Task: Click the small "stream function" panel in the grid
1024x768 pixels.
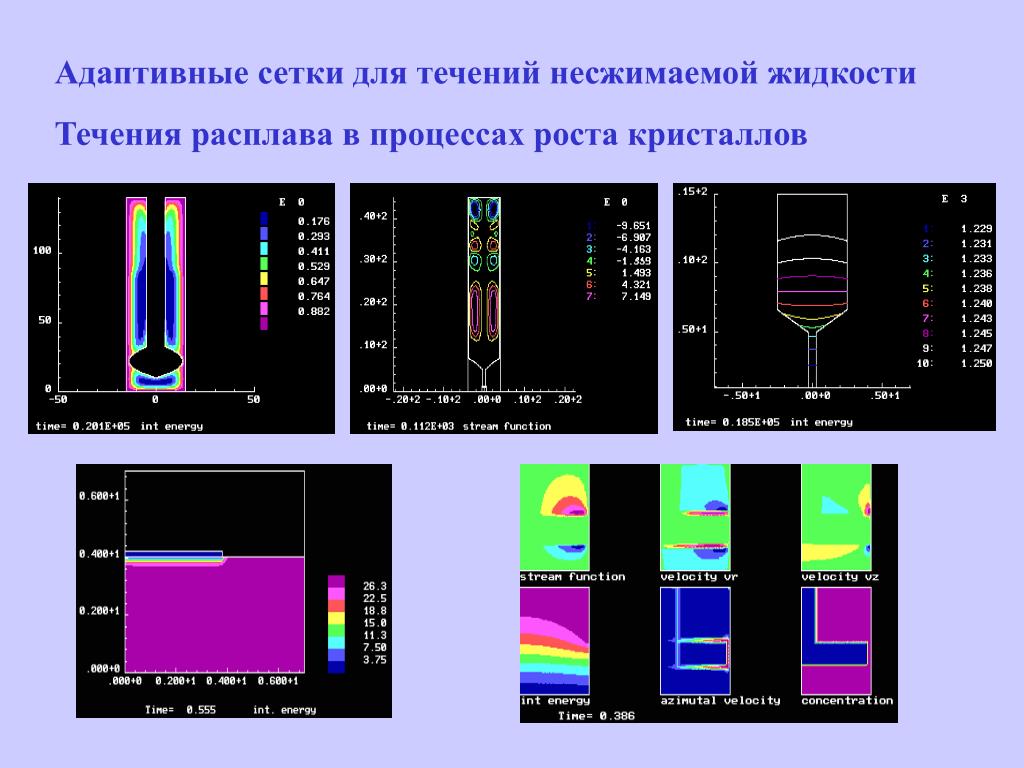Action: click(555, 518)
